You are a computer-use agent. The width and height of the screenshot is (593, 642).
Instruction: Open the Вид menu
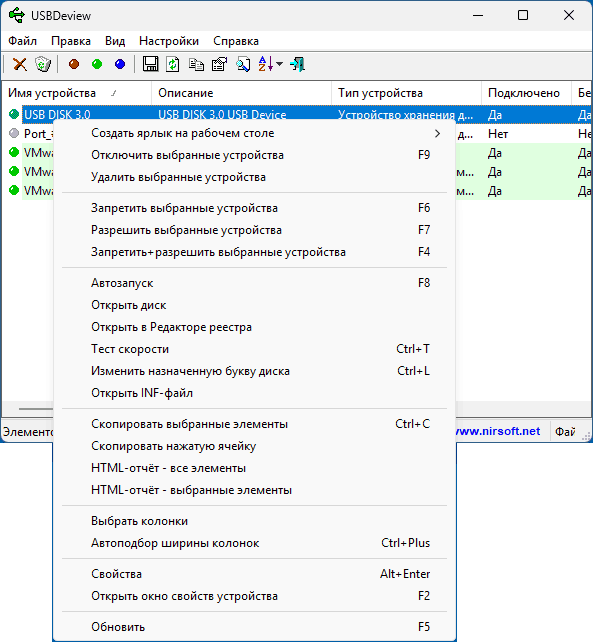coord(115,41)
